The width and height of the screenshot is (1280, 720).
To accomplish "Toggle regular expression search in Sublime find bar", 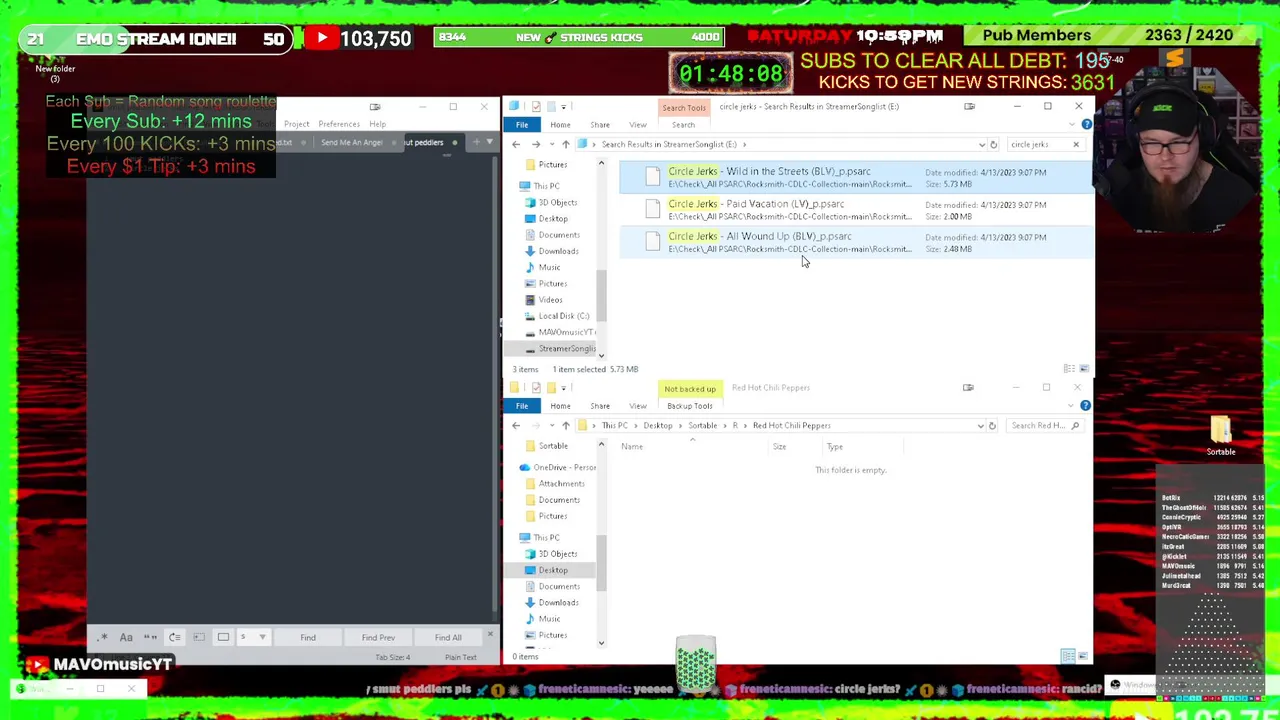I will click(102, 637).
